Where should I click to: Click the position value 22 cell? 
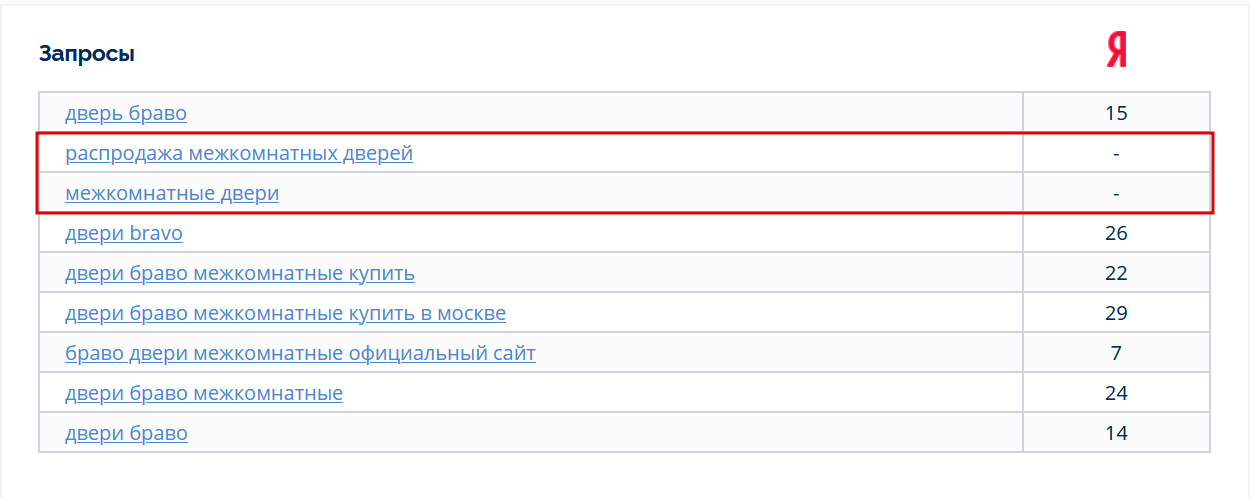click(x=1116, y=273)
